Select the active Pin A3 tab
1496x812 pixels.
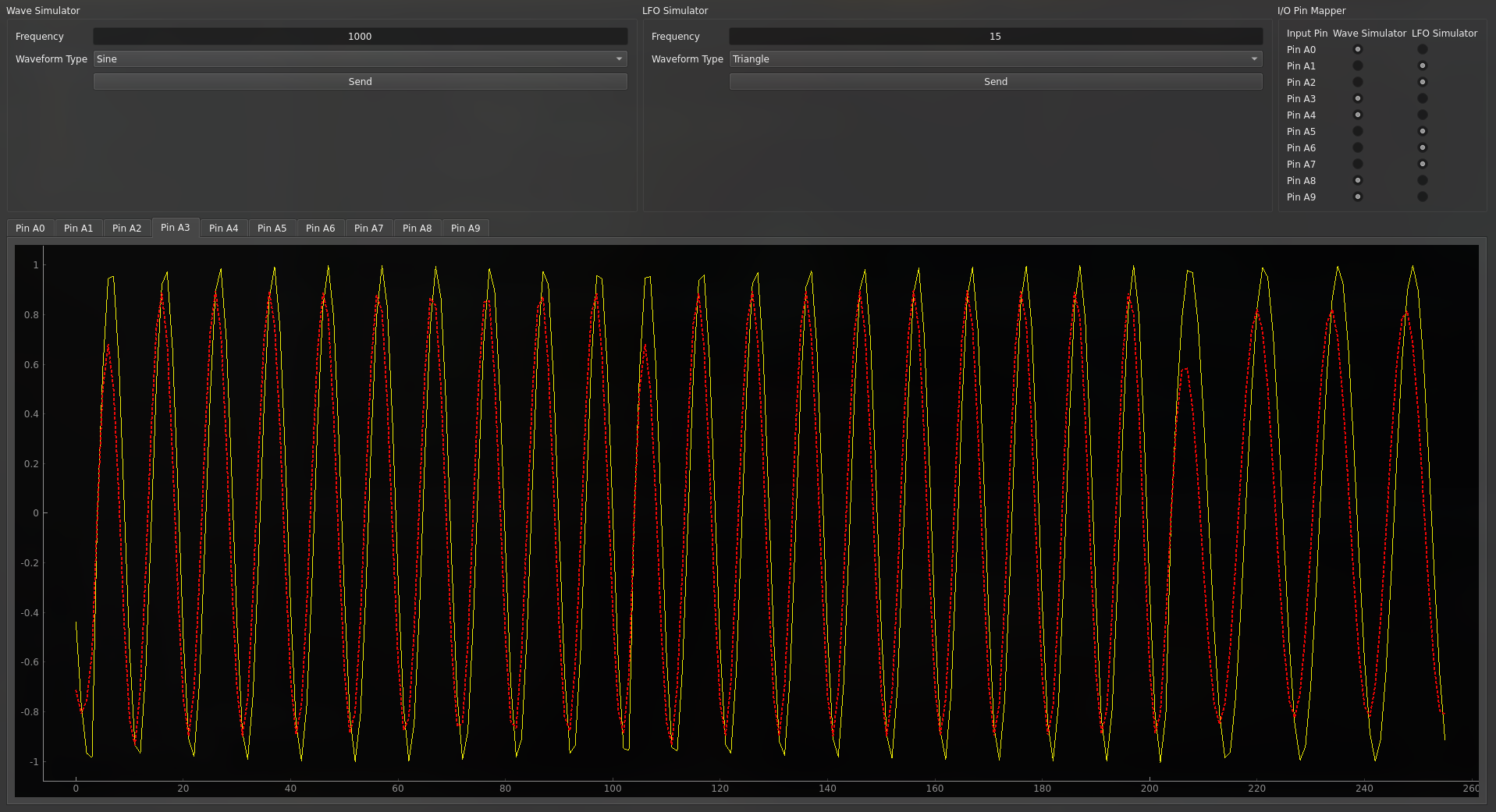pyautogui.click(x=176, y=228)
